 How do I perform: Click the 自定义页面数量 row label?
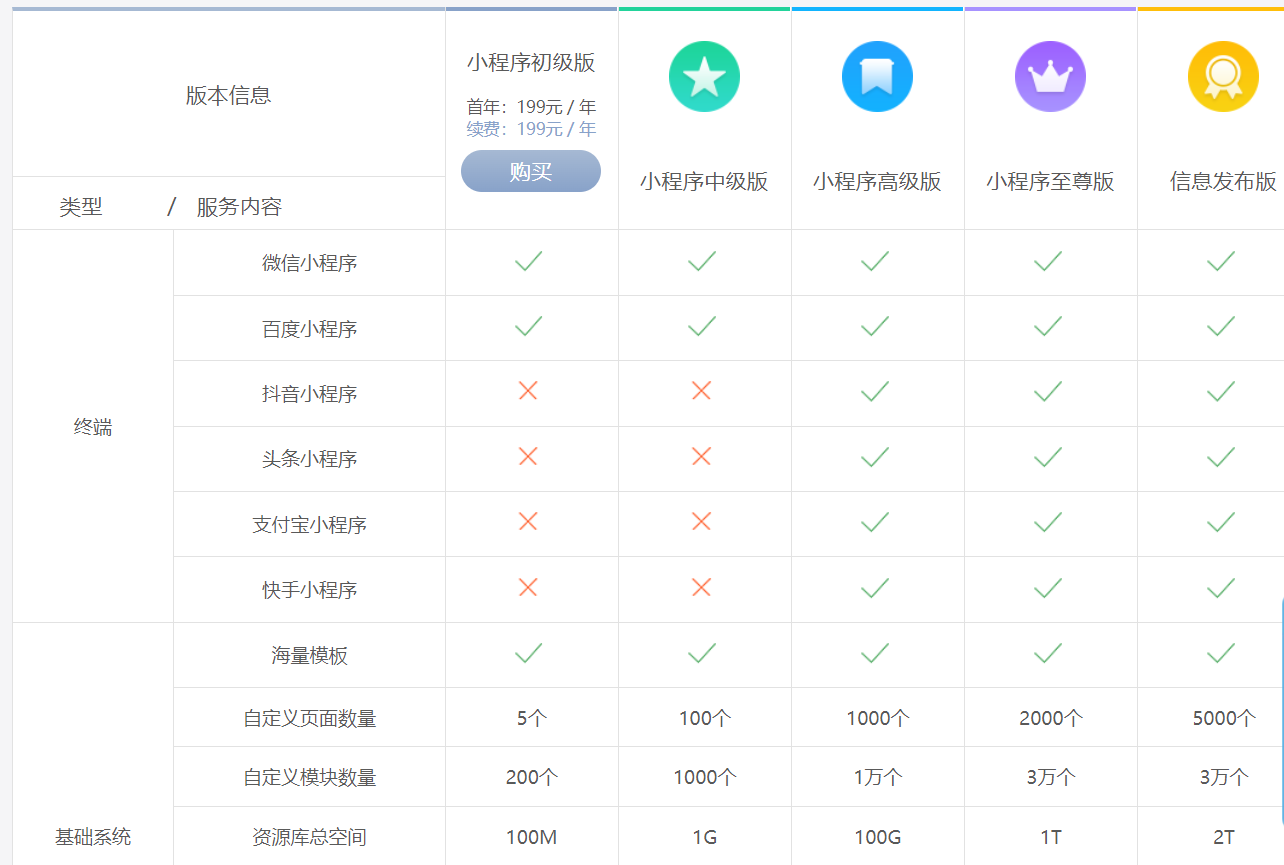[309, 718]
